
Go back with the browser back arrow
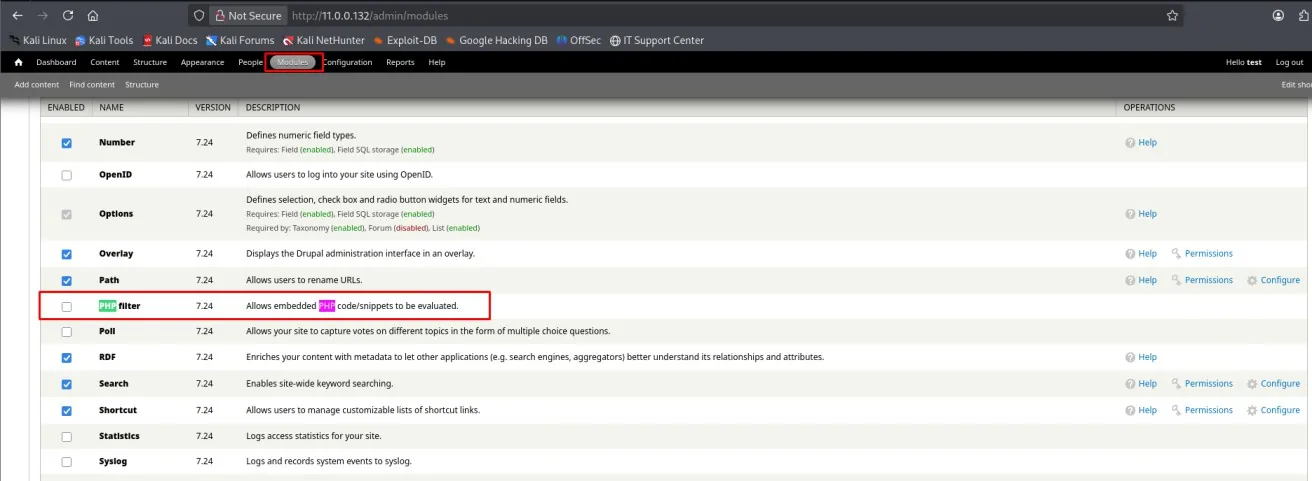tap(17, 16)
